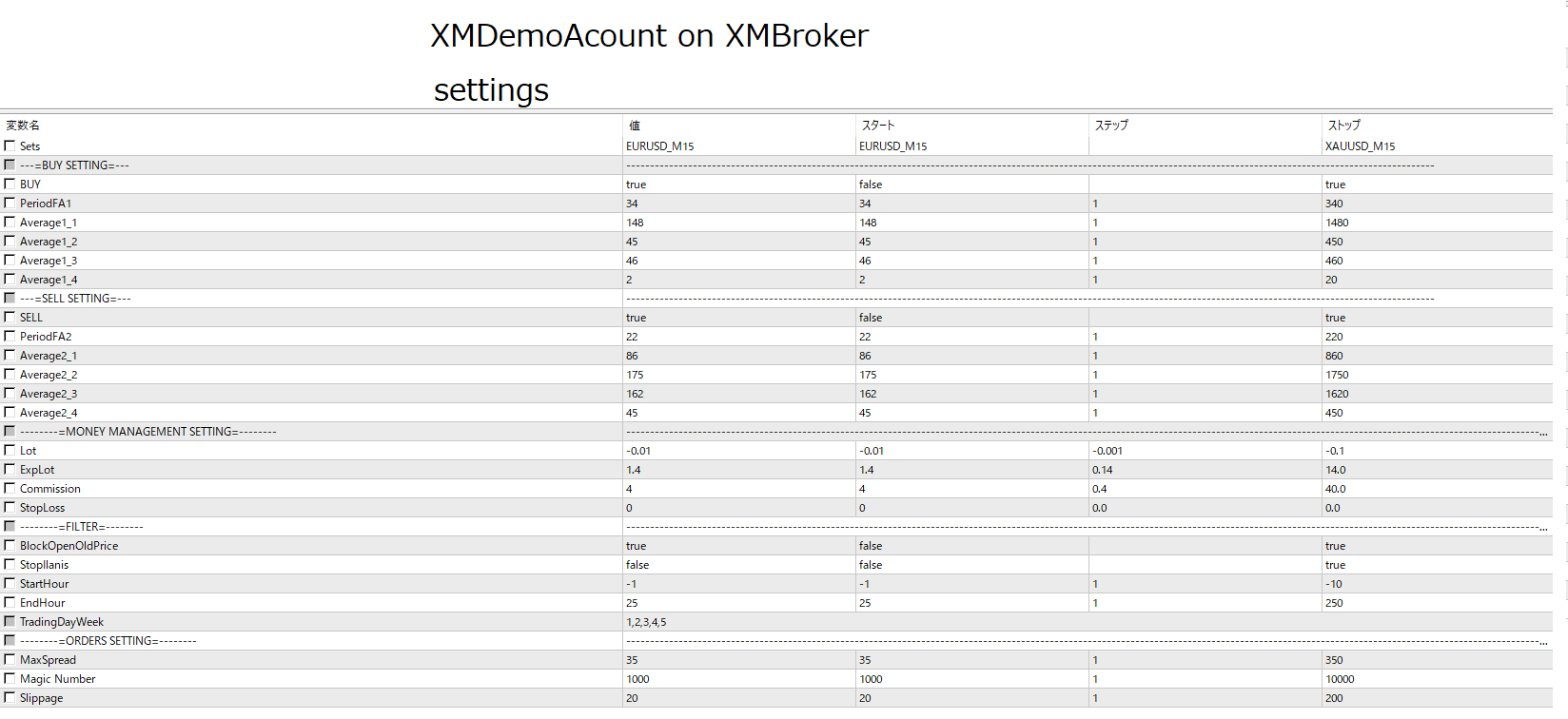Select the ExpLot step value 0.14

(1103, 470)
